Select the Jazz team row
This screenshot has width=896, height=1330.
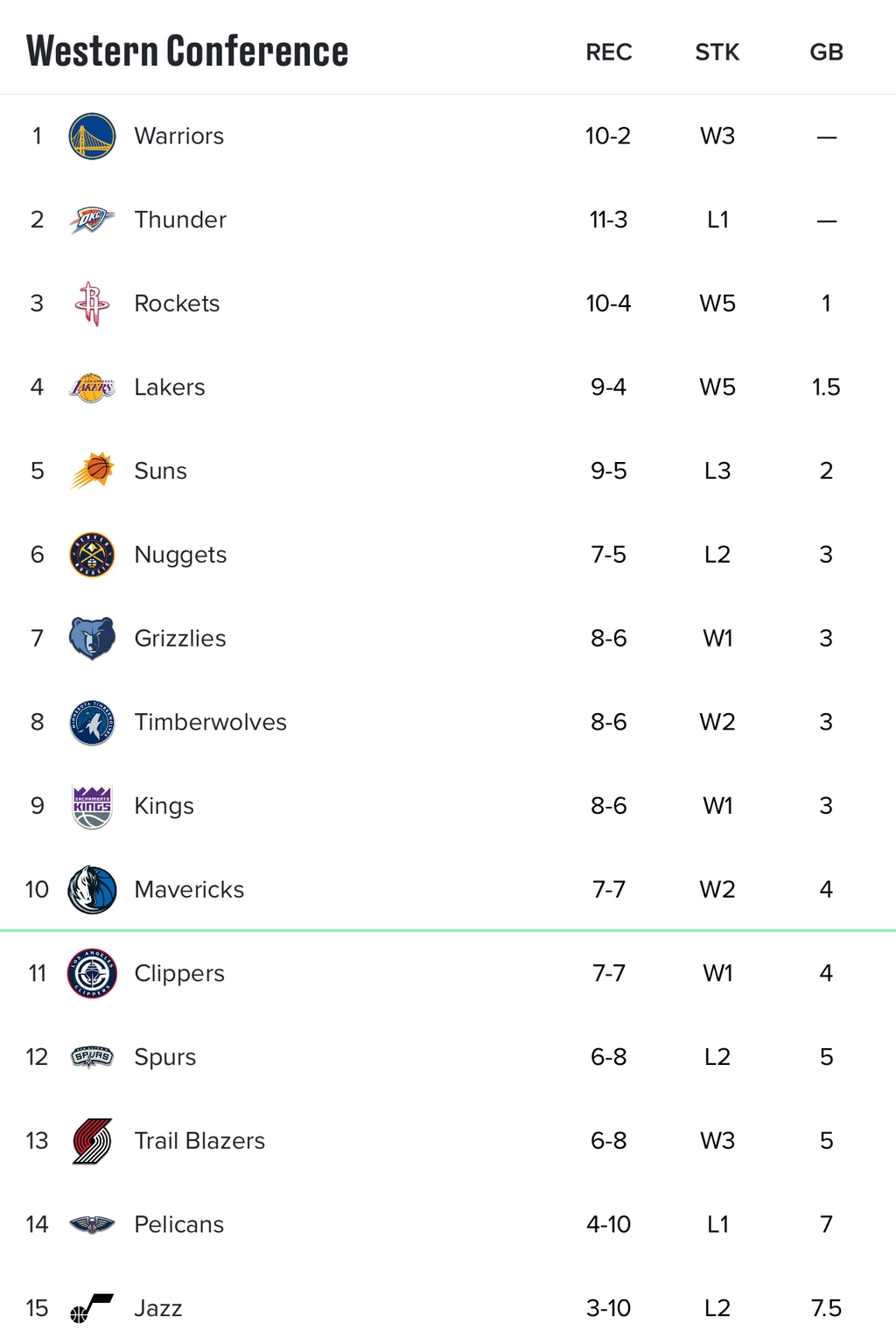pyautogui.click(x=448, y=1308)
